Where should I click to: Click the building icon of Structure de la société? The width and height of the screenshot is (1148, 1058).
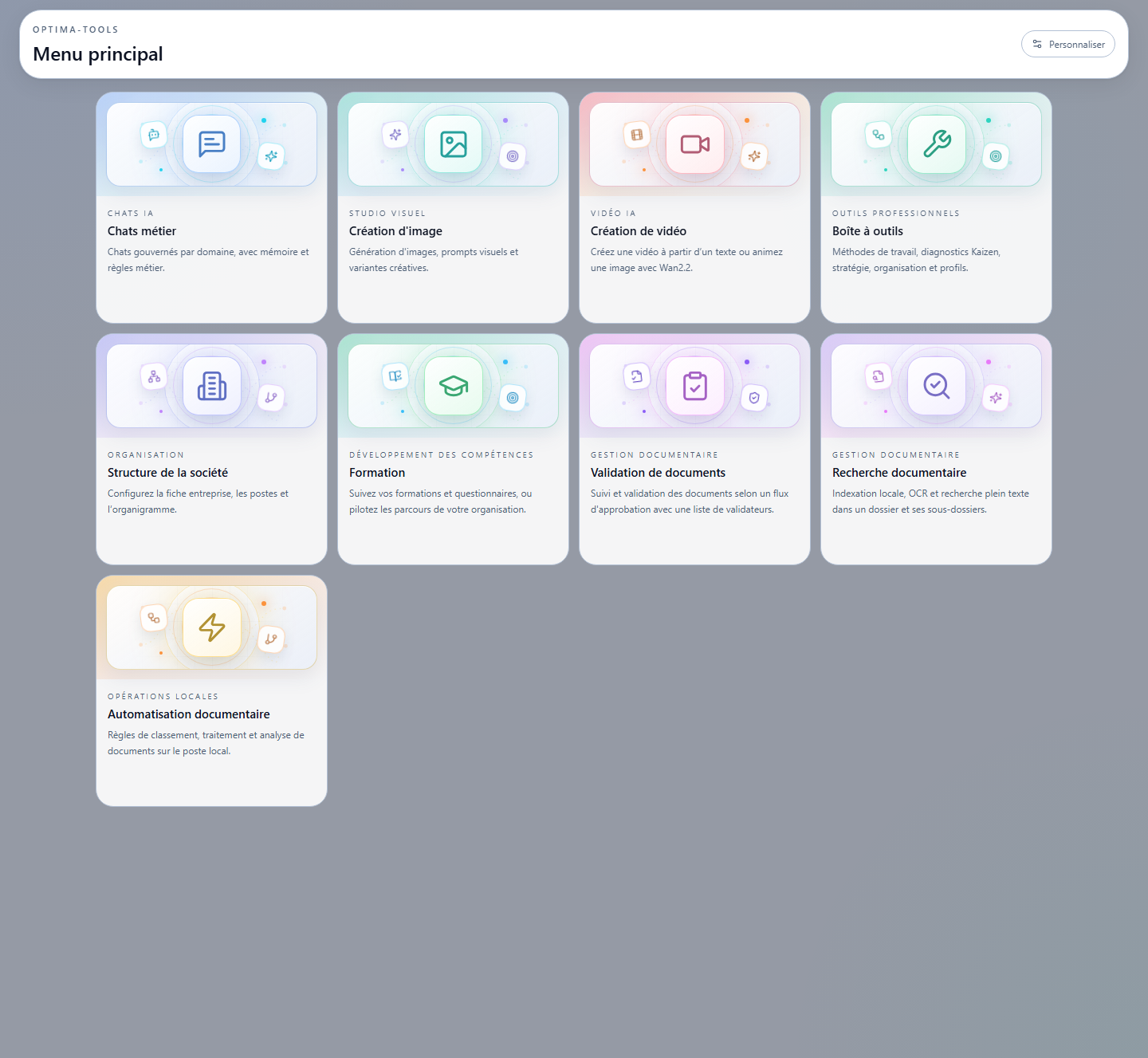211,386
